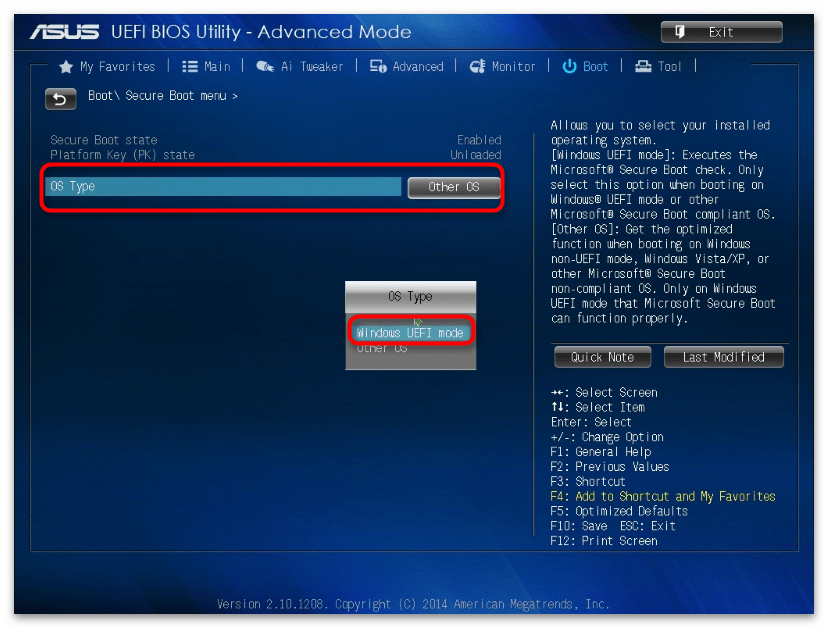This screenshot has width=828, height=628.
Task: Click the star icon for My Favorites
Action: pyautogui.click(x=66, y=67)
